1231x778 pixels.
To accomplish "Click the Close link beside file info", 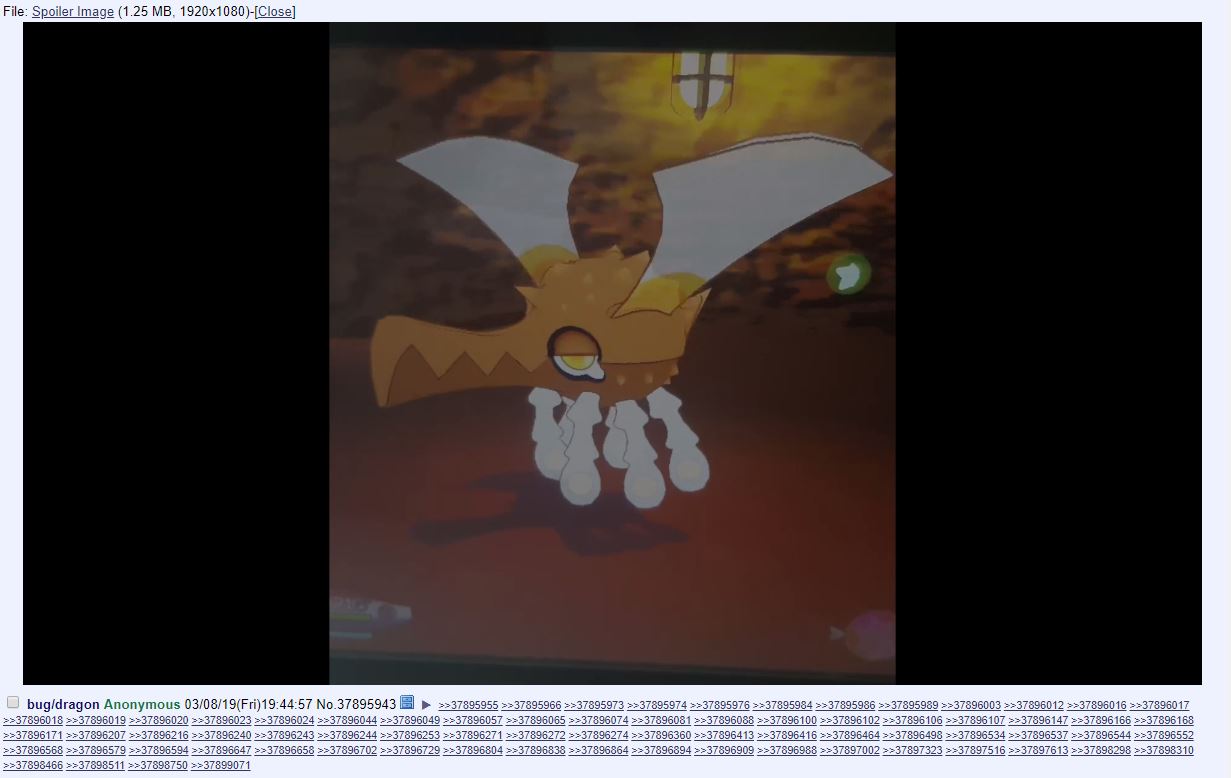I will point(275,12).
